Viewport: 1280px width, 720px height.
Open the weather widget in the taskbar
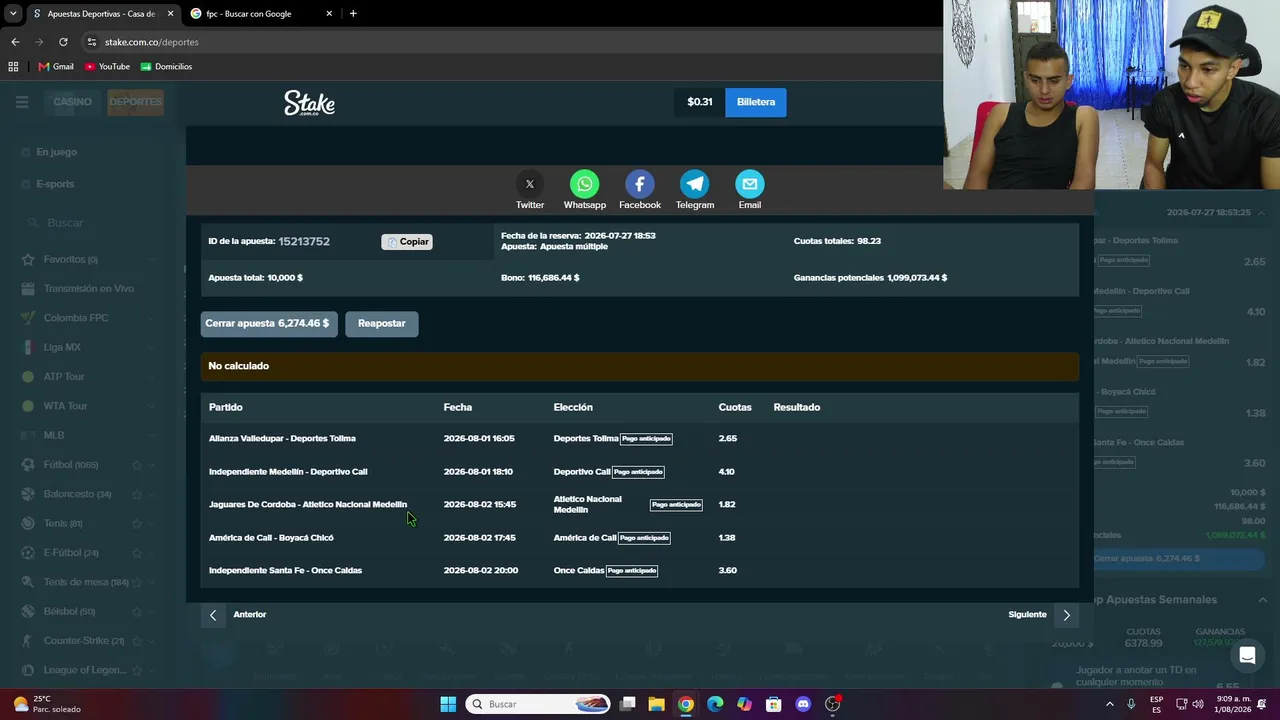pyautogui.click(x=46, y=704)
